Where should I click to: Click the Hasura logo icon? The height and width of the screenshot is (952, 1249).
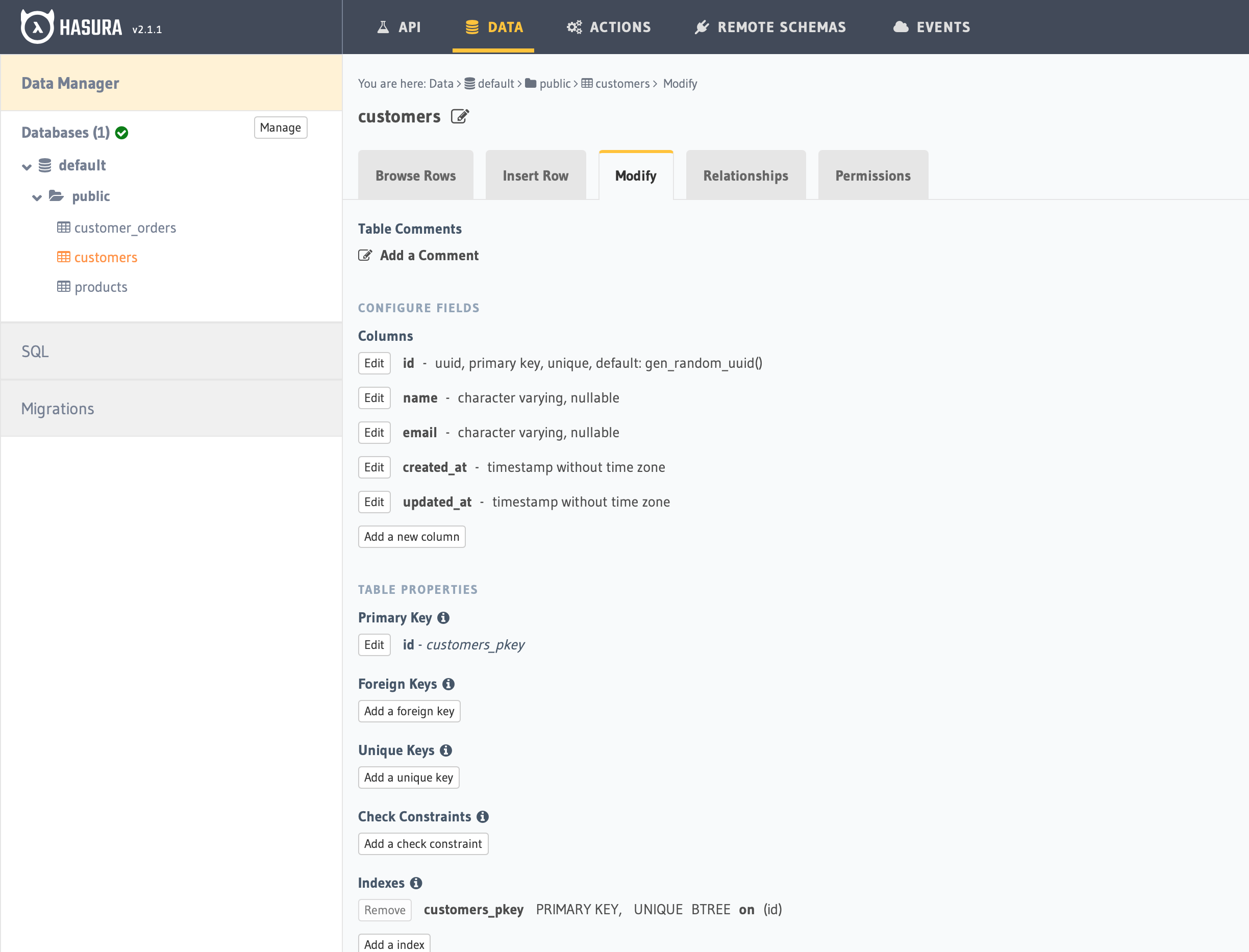(x=37, y=27)
